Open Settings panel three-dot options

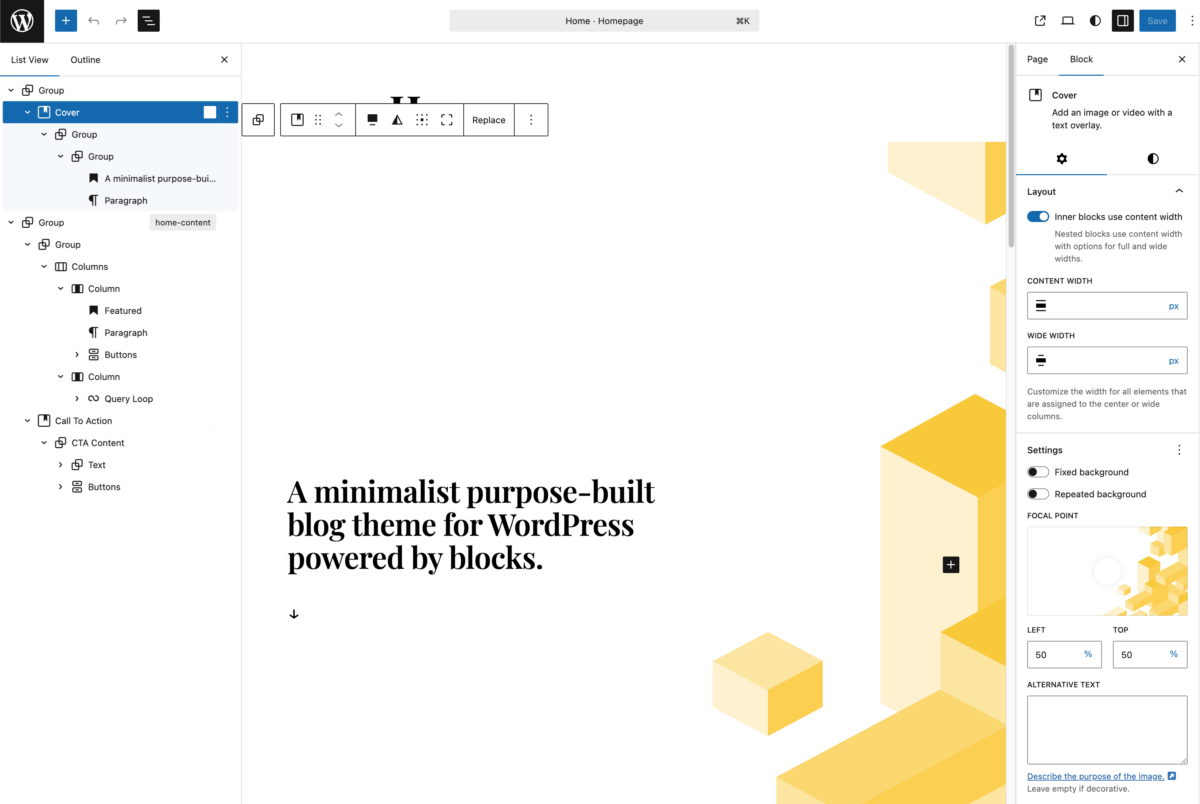tap(1179, 450)
